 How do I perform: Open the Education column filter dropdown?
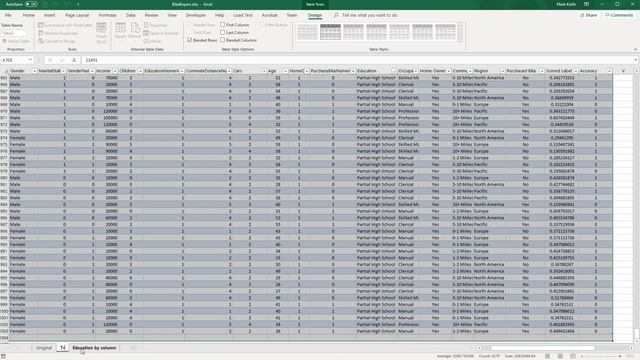[394, 71]
